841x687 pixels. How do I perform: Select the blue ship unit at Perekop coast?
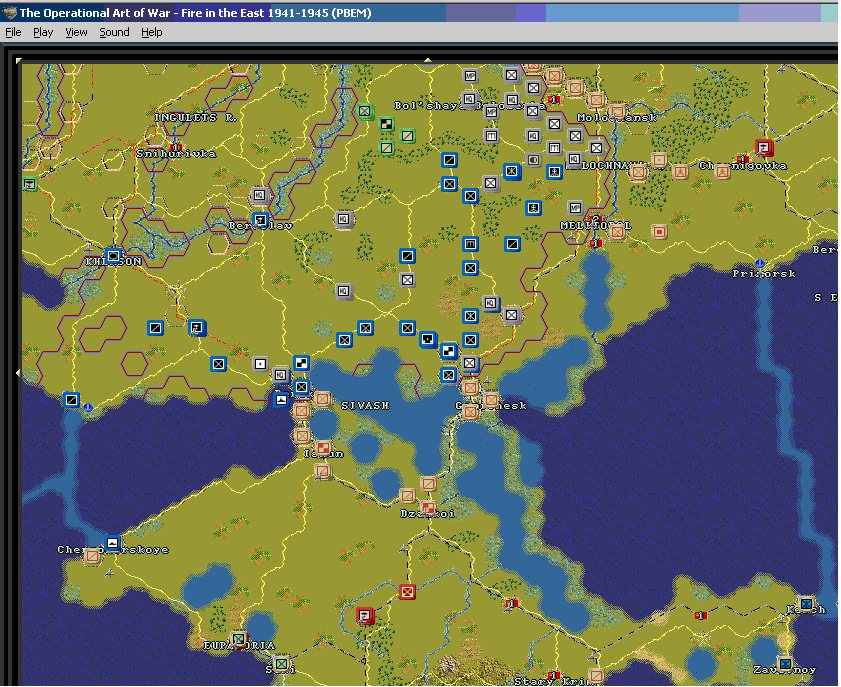[281, 400]
